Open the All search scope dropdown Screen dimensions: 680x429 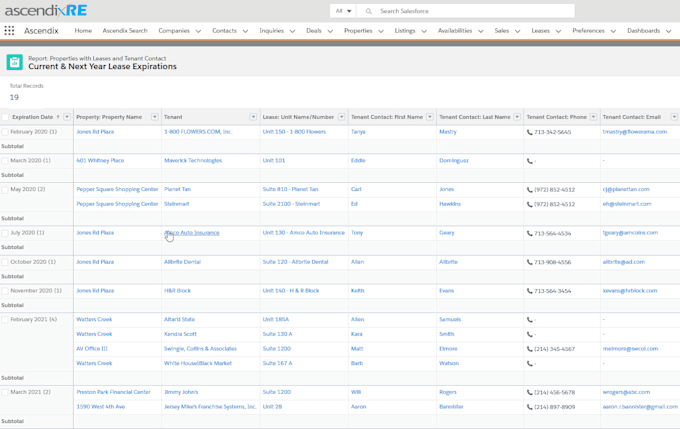[x=343, y=11]
